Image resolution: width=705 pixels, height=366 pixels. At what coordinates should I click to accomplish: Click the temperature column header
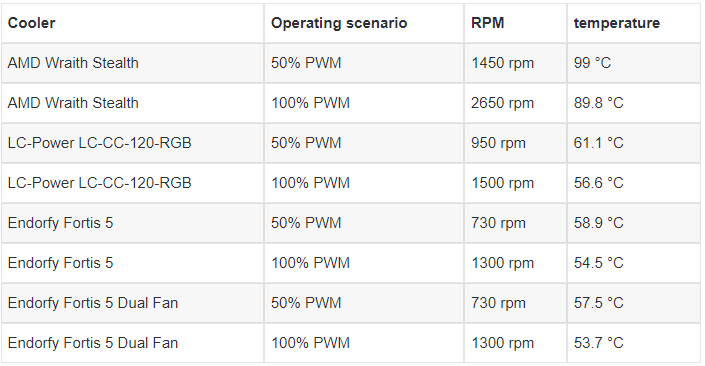click(x=634, y=23)
